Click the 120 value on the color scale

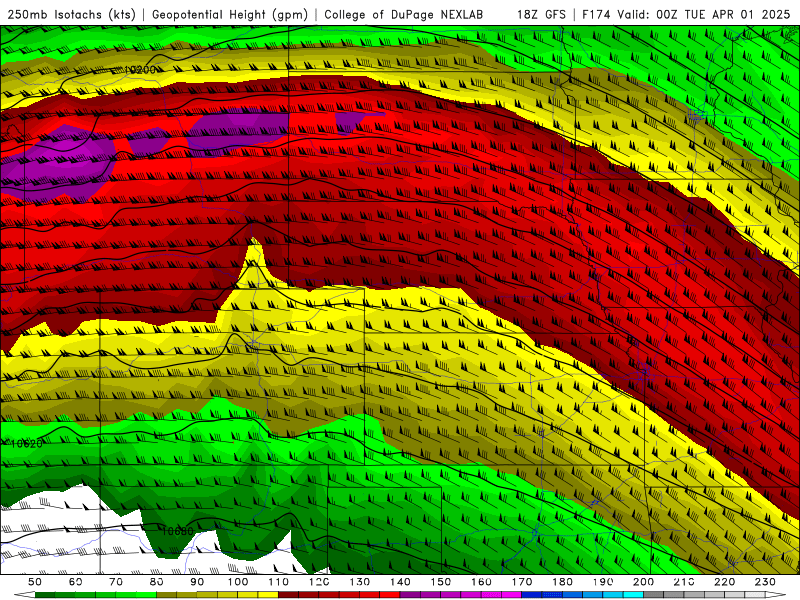(x=319, y=582)
